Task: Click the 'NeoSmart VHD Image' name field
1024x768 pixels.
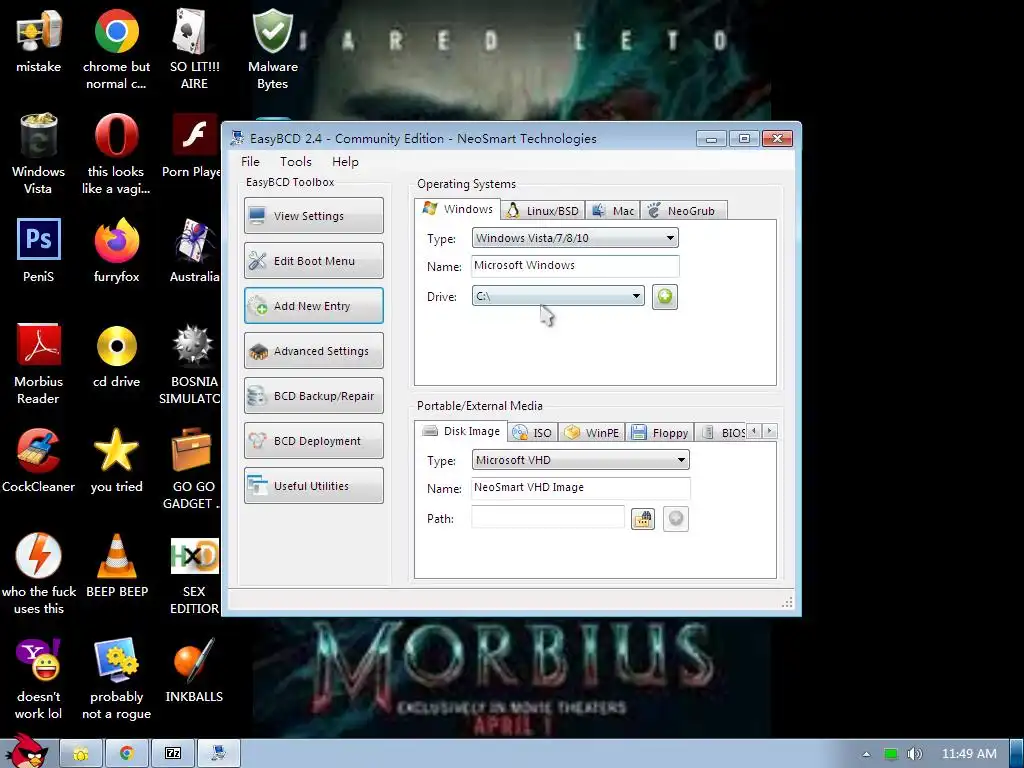Action: (x=580, y=488)
